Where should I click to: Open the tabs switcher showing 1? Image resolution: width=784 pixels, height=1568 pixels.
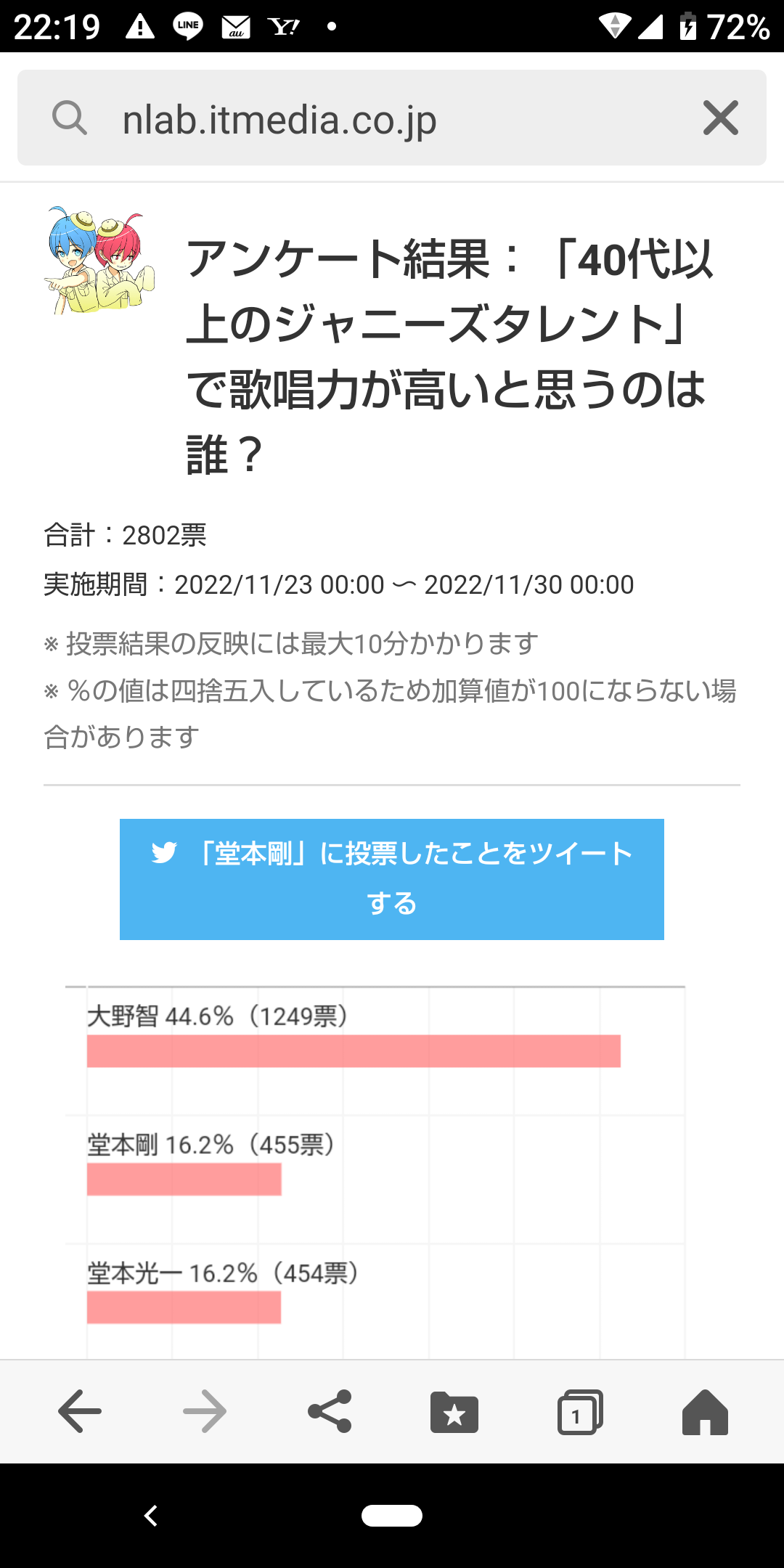[580, 1412]
